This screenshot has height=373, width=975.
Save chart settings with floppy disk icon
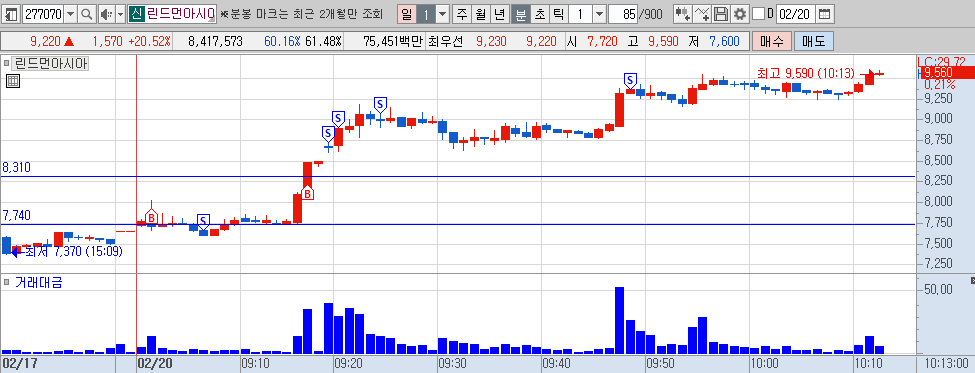[721, 13]
